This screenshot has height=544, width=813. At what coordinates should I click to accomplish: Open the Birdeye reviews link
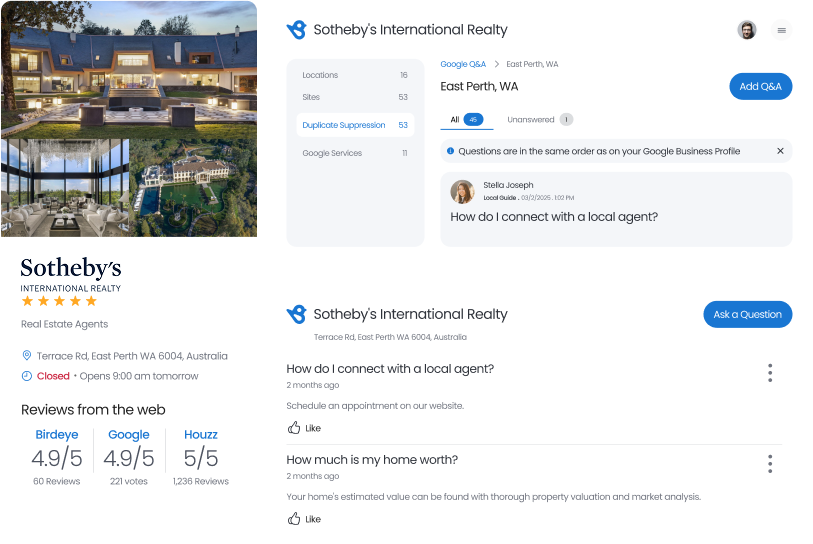click(57, 435)
